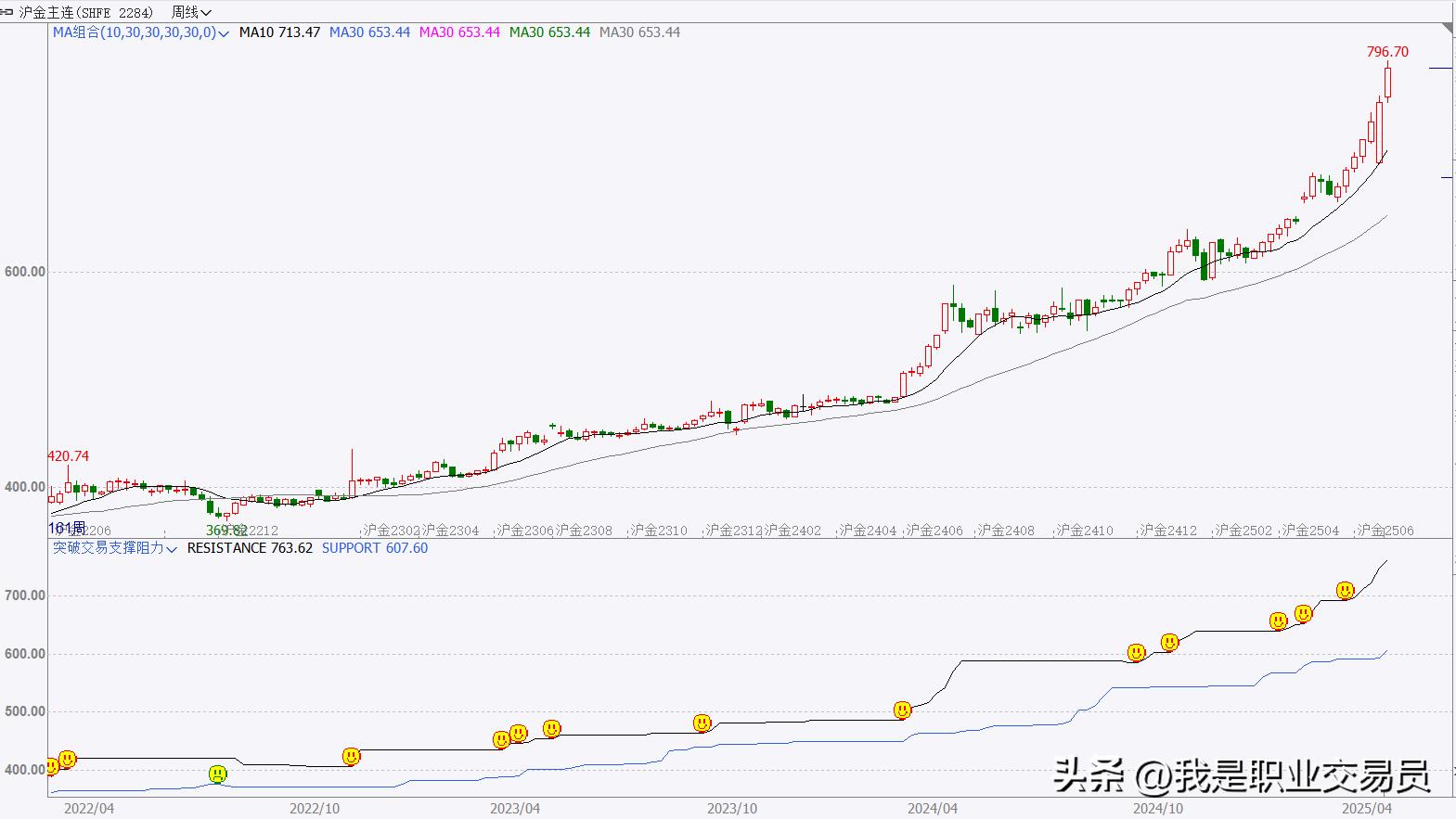The width and height of the screenshot is (1456, 819).
Task: Open the MA组合(10,30,30,30,30,0) indicator dropdown
Action: click(x=141, y=32)
